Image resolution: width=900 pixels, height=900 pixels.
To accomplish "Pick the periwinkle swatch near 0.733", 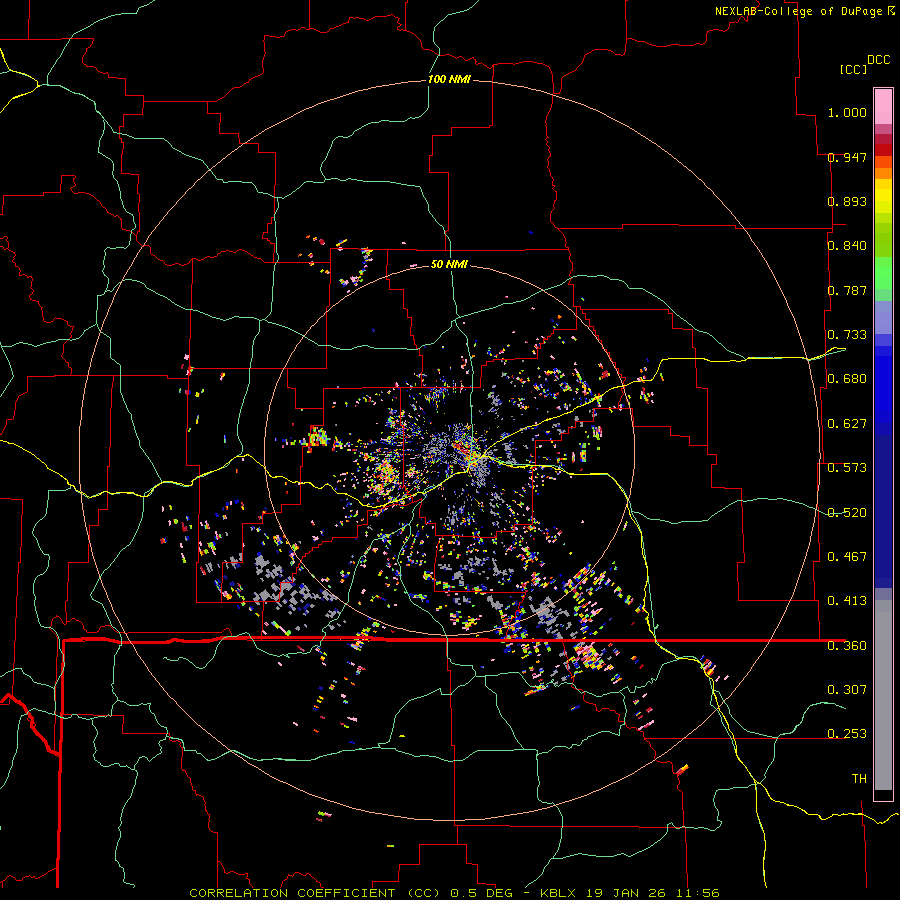I will pos(883,318).
